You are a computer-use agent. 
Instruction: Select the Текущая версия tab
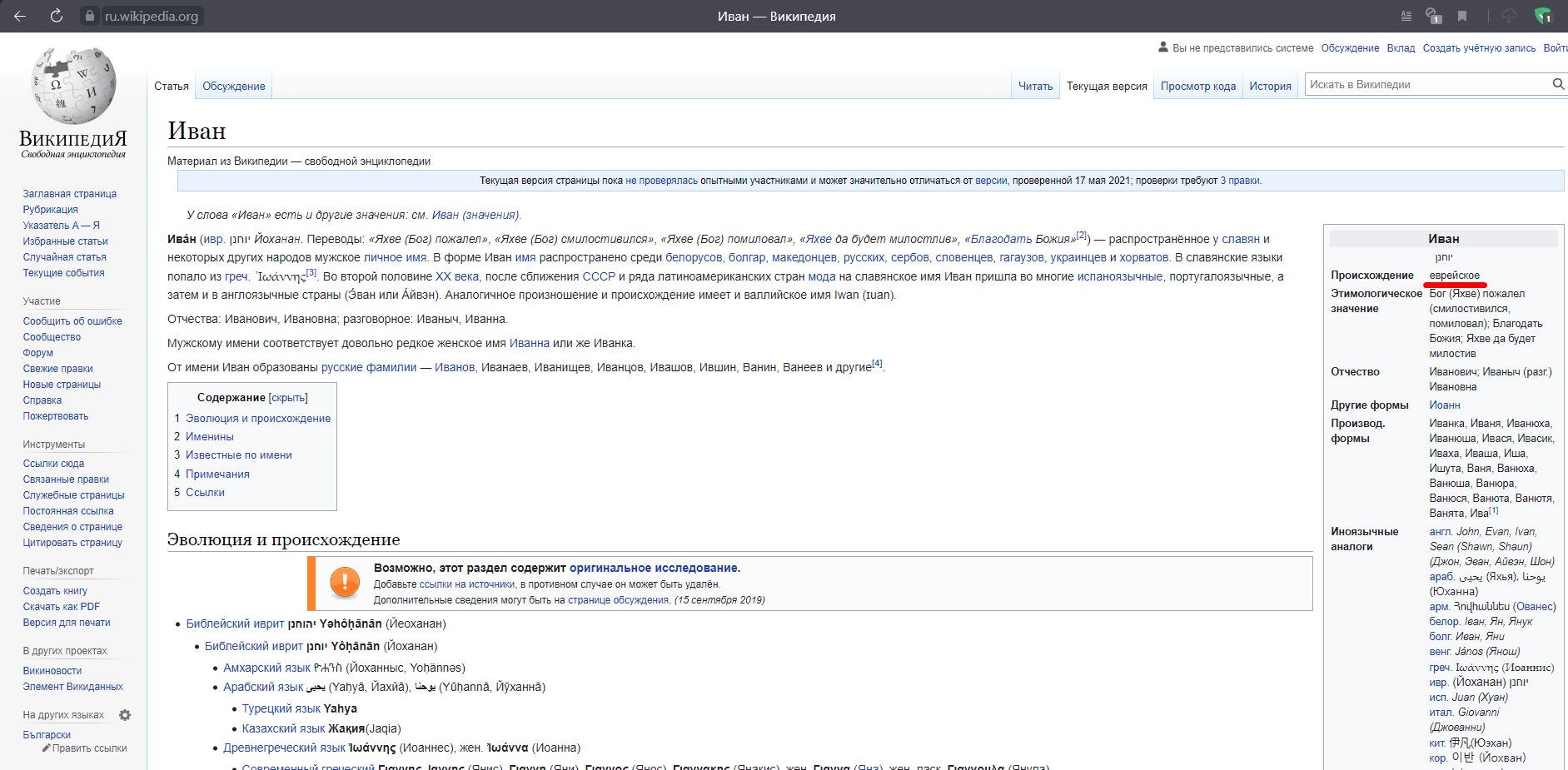tap(1107, 86)
